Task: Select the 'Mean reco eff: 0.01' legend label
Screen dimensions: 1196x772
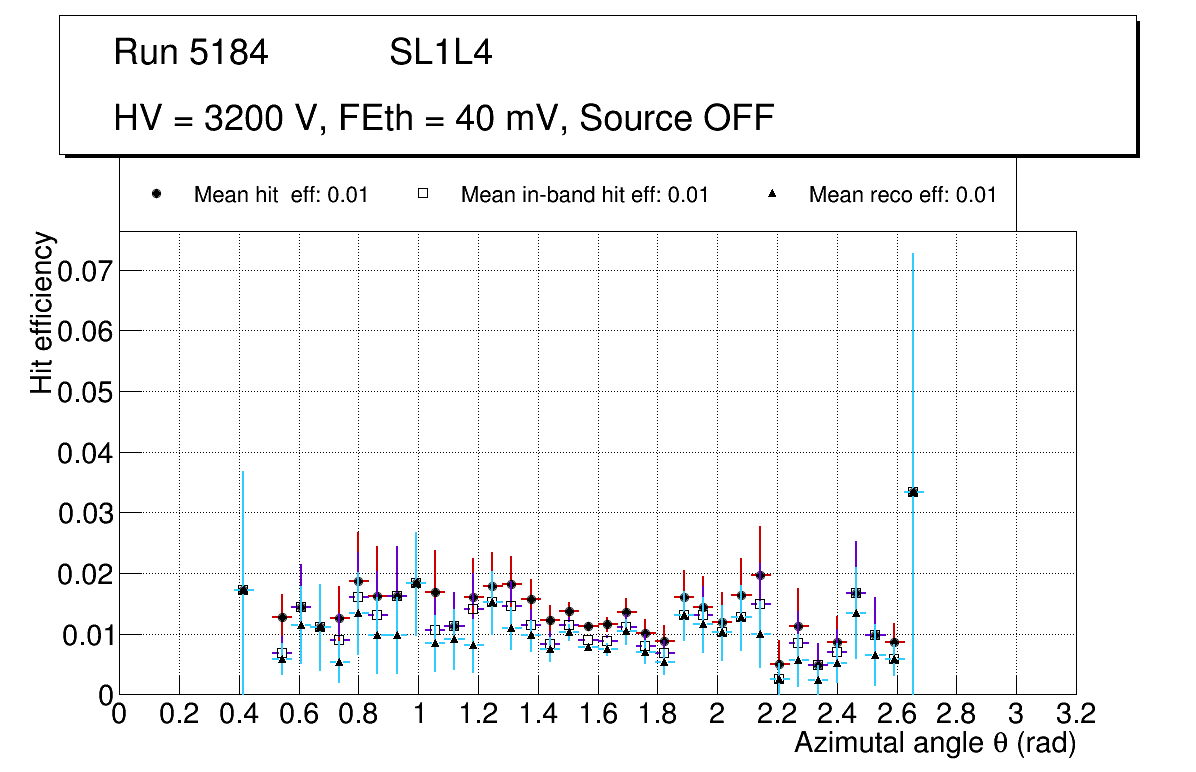Action: [x=902, y=195]
